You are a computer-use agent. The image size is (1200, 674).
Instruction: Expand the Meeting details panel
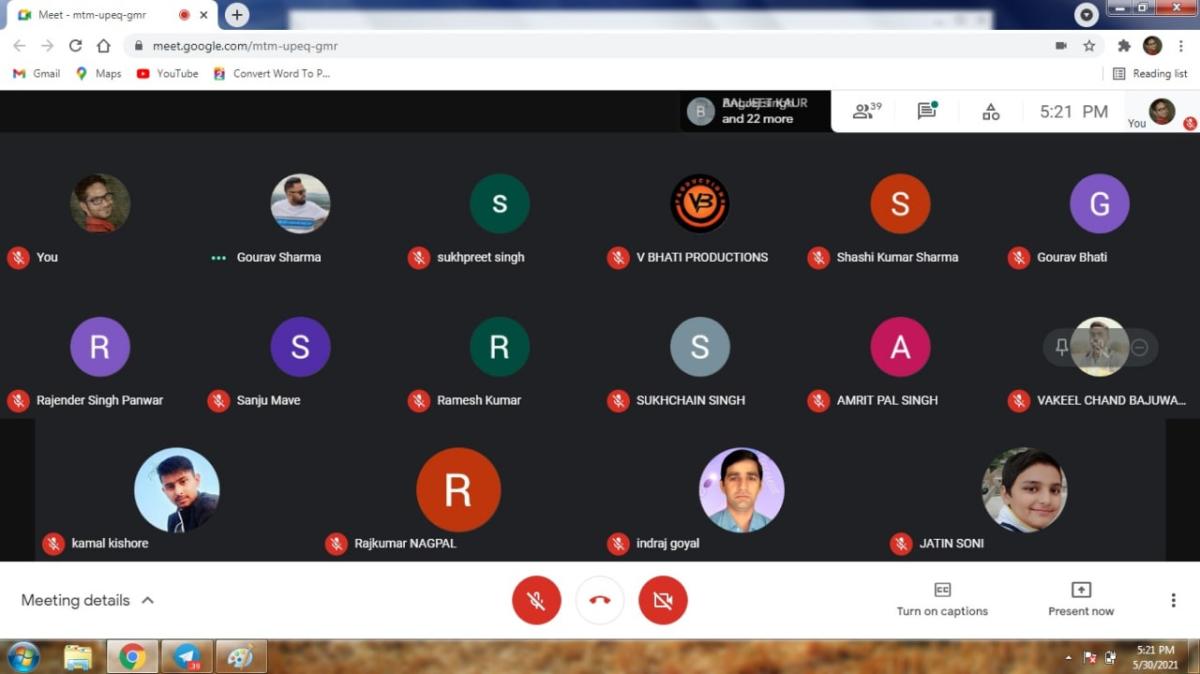(88, 600)
